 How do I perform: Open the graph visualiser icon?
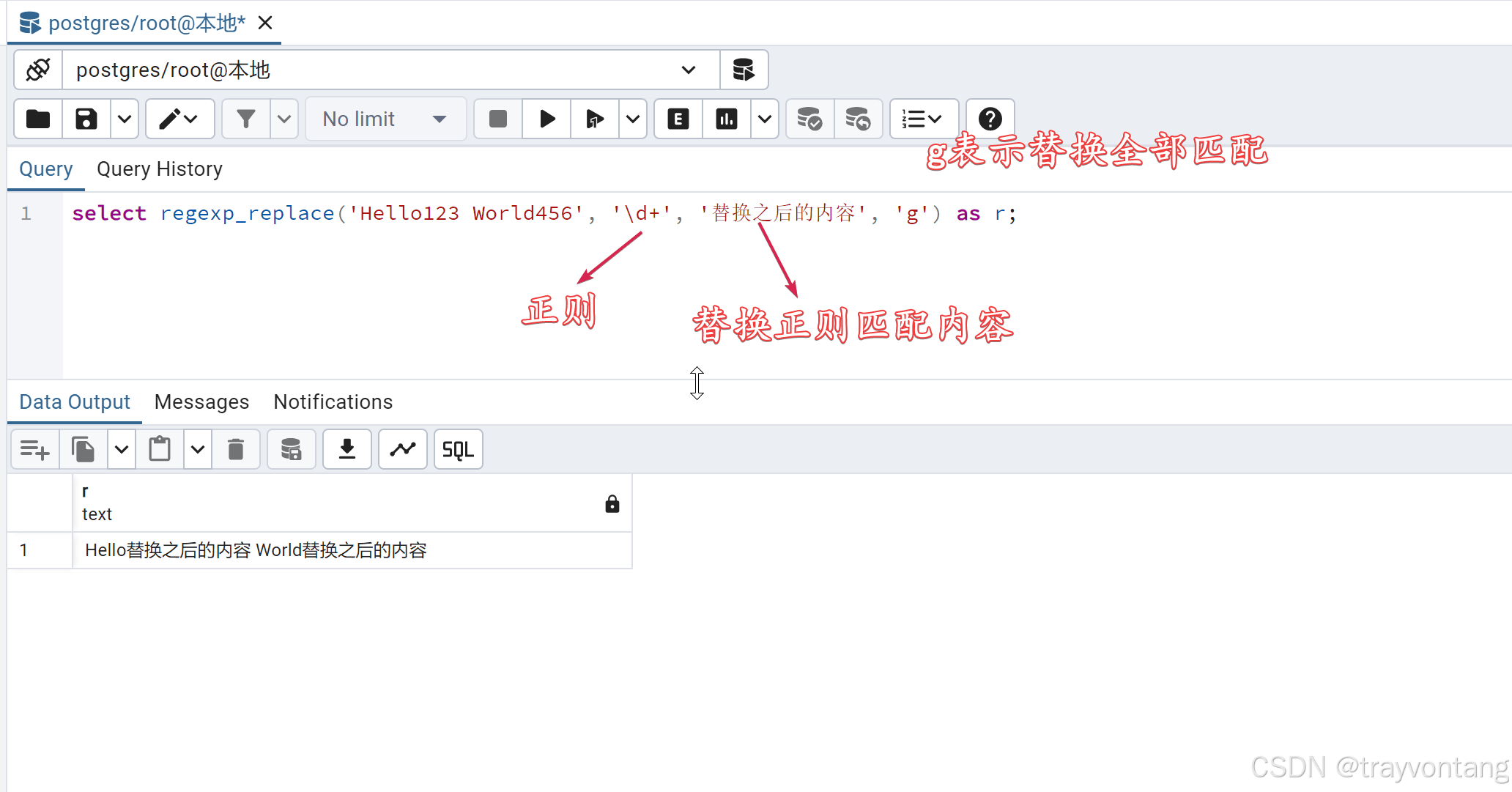[403, 449]
